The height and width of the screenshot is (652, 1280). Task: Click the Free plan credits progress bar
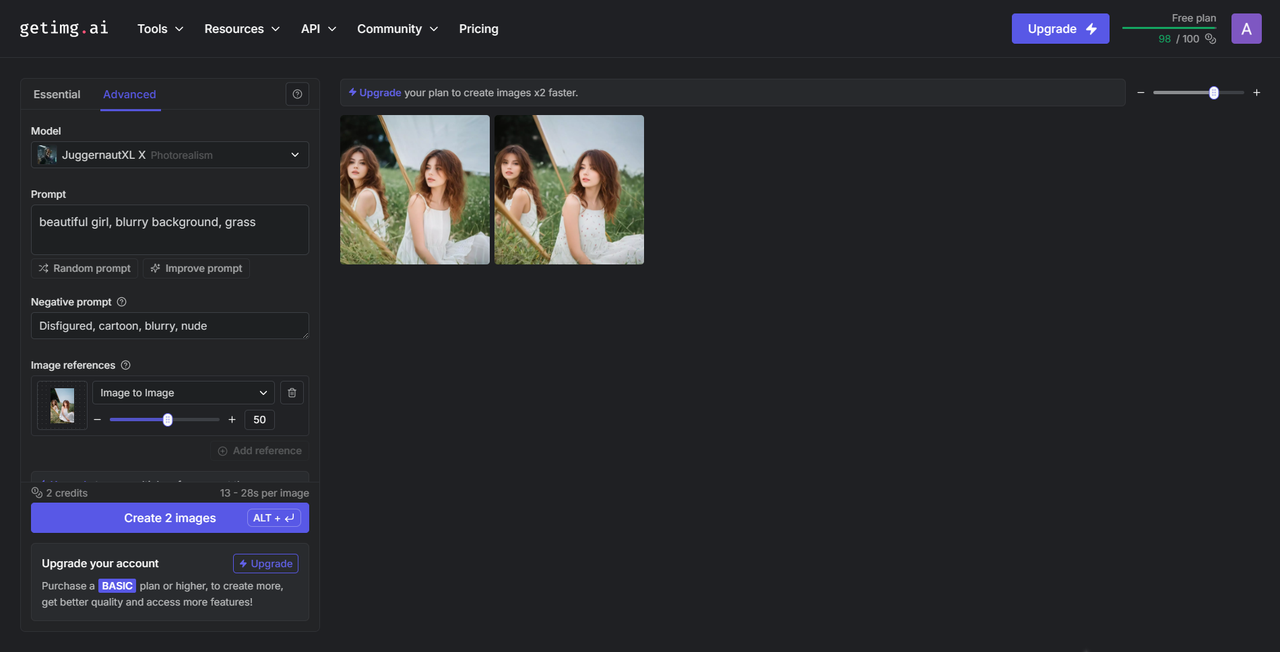1169,28
